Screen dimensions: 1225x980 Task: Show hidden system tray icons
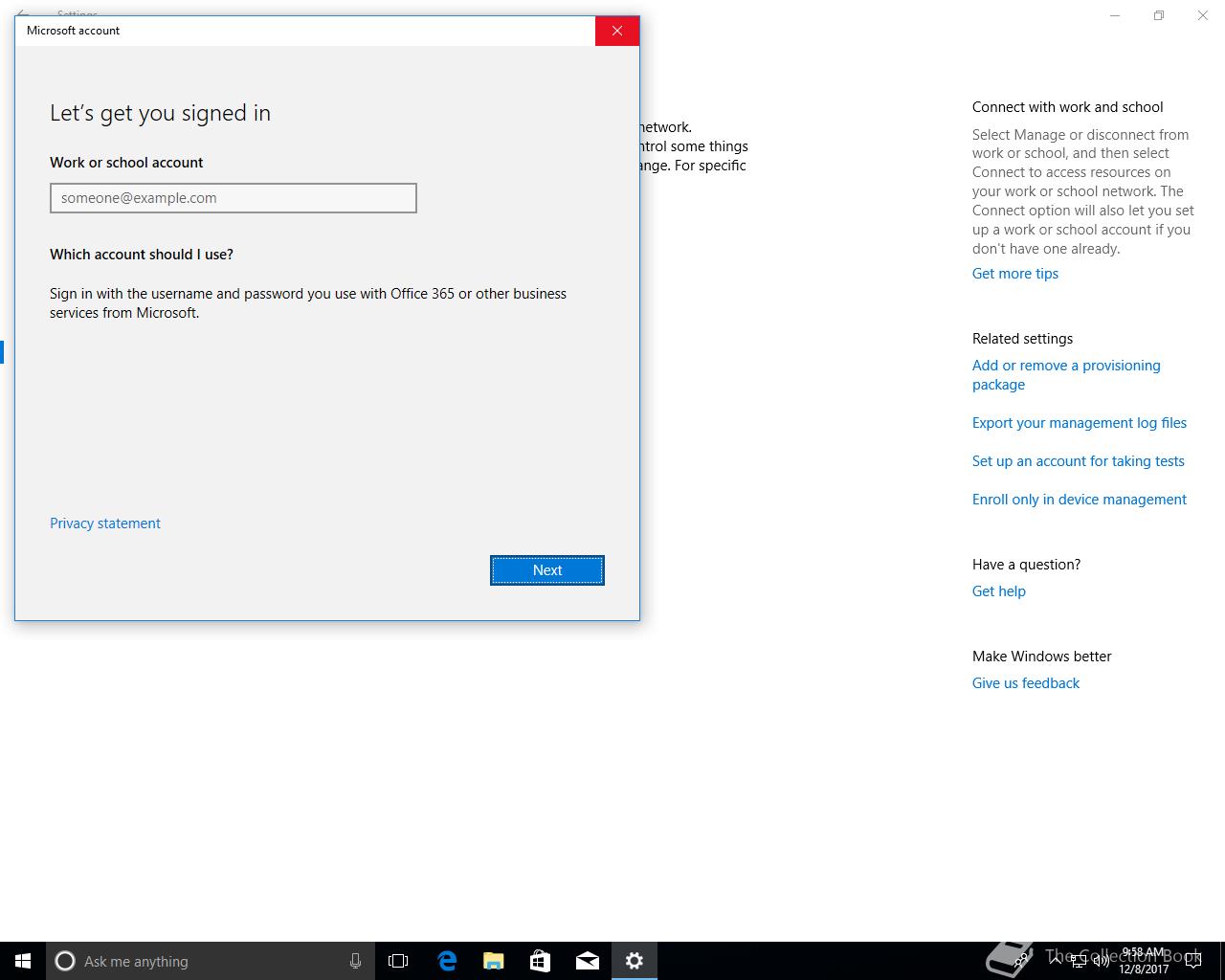pyautogui.click(x=1055, y=961)
